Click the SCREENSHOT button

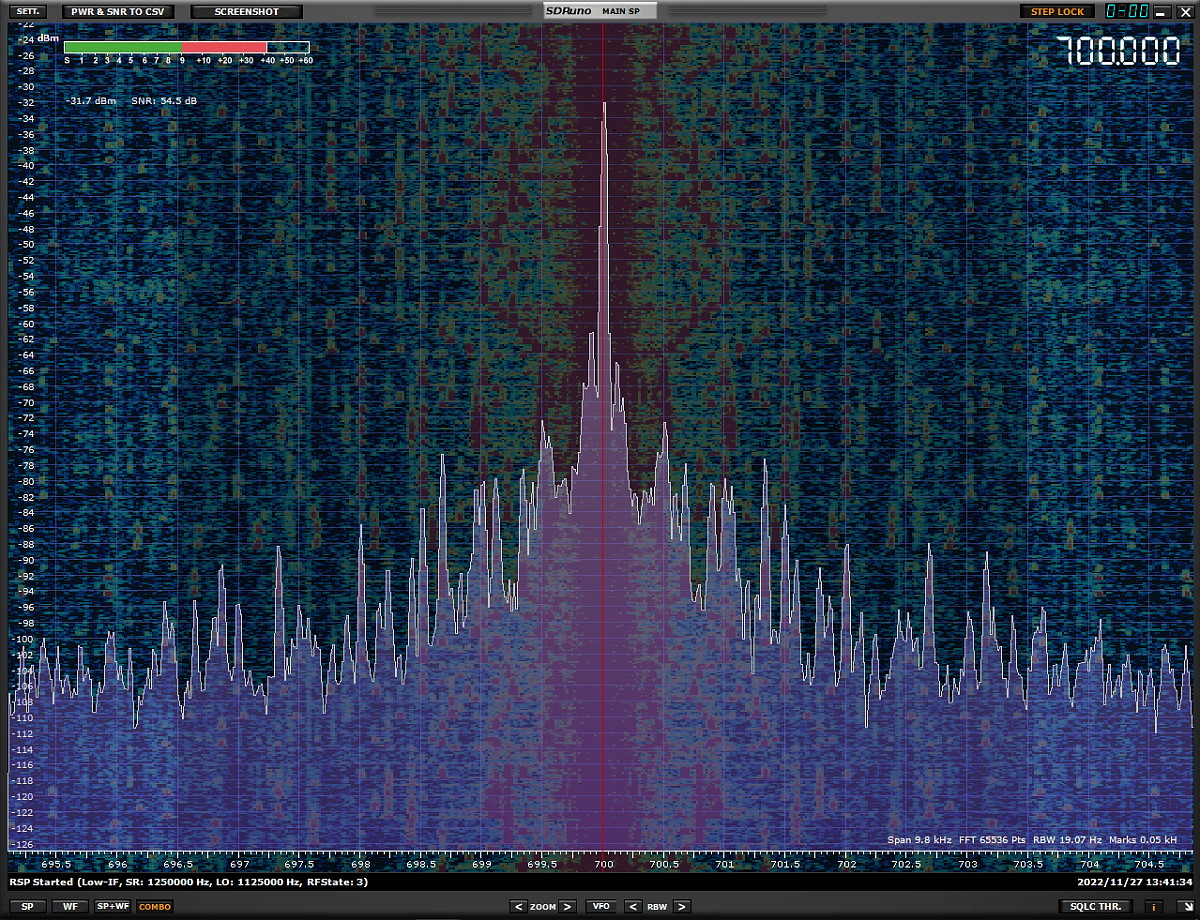(246, 12)
